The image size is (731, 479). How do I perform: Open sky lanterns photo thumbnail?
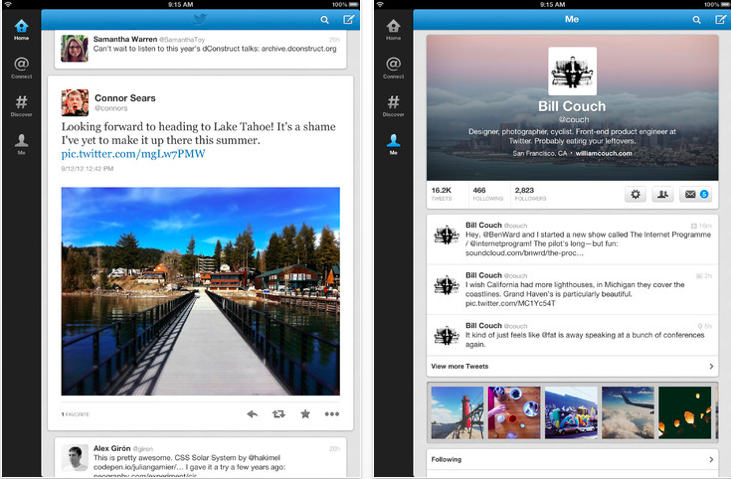[x=685, y=413]
